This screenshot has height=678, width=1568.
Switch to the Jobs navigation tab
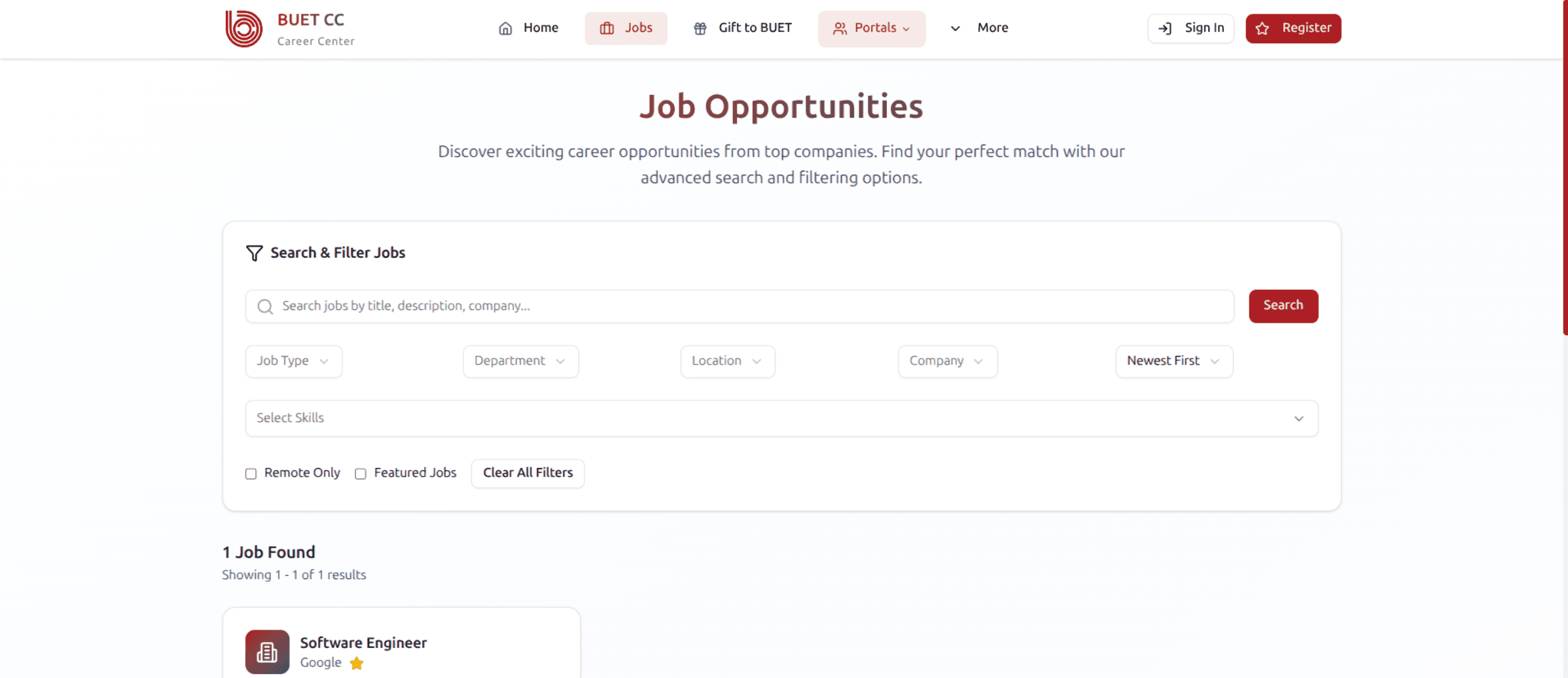pyautogui.click(x=626, y=28)
